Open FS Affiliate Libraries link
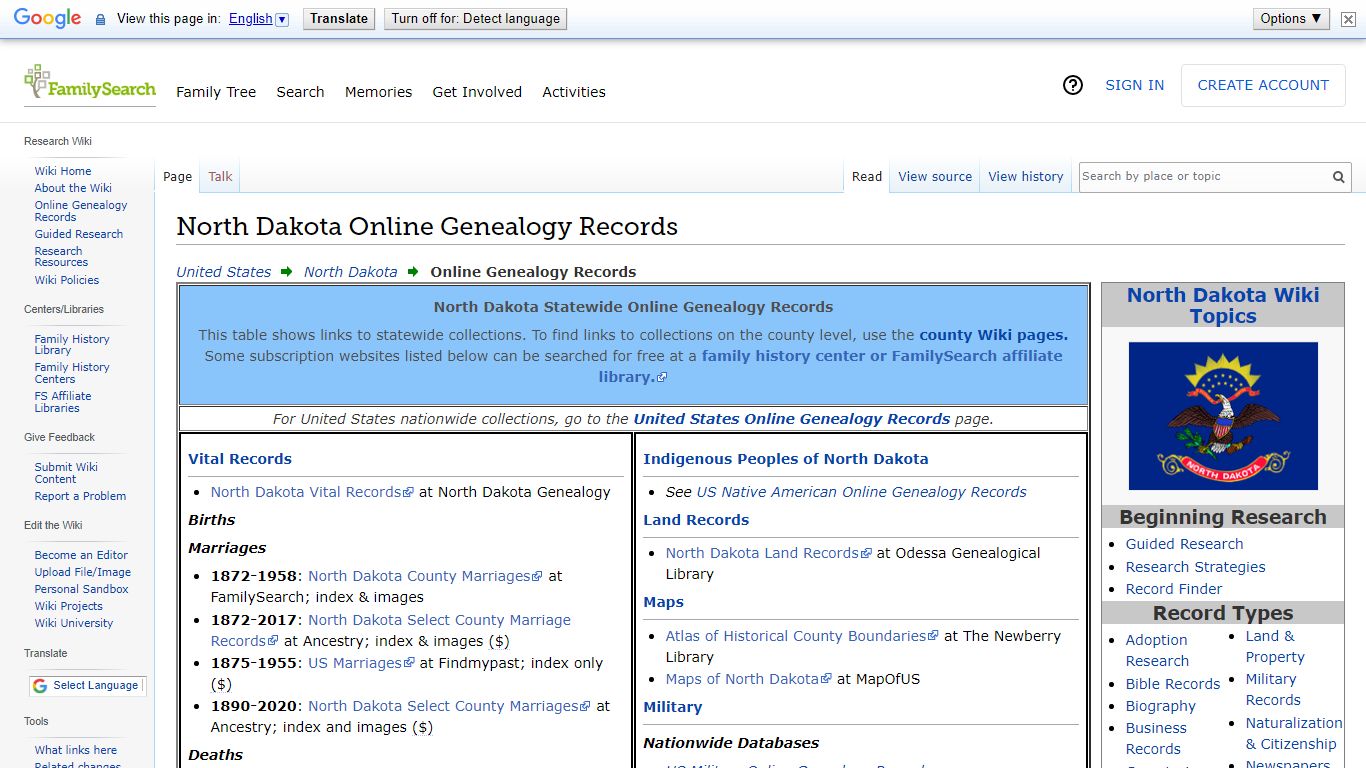 click(x=63, y=402)
